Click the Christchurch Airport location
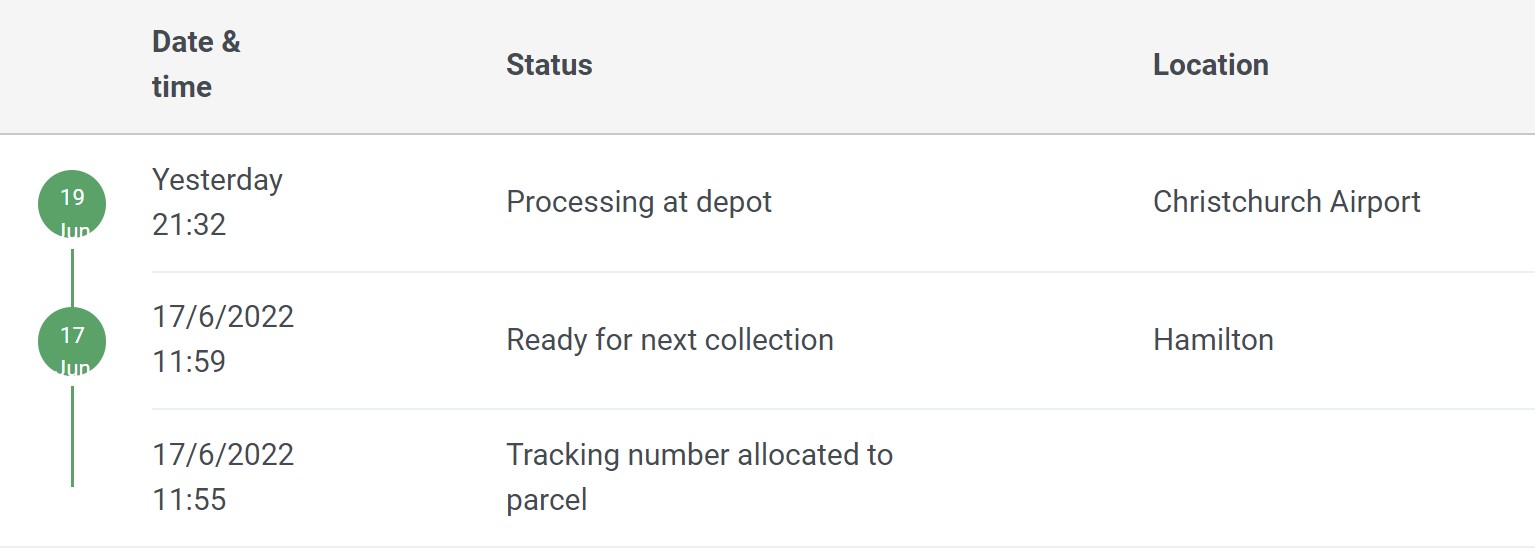Screen dimensions: 1535x552 [x=1286, y=202]
